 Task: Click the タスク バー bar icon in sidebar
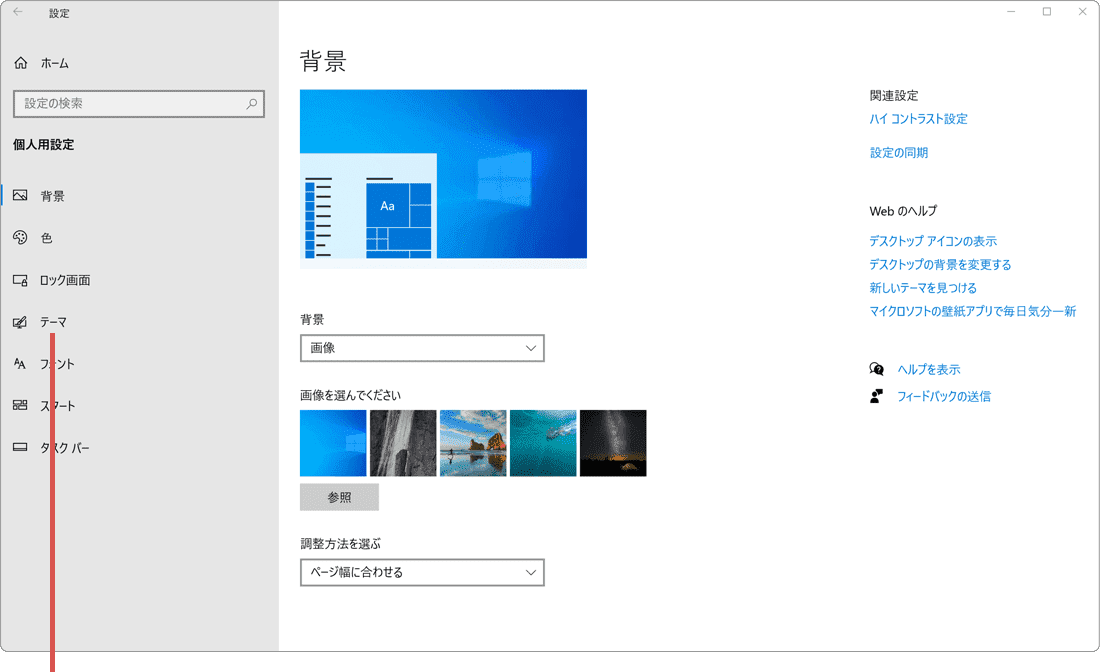click(20, 448)
